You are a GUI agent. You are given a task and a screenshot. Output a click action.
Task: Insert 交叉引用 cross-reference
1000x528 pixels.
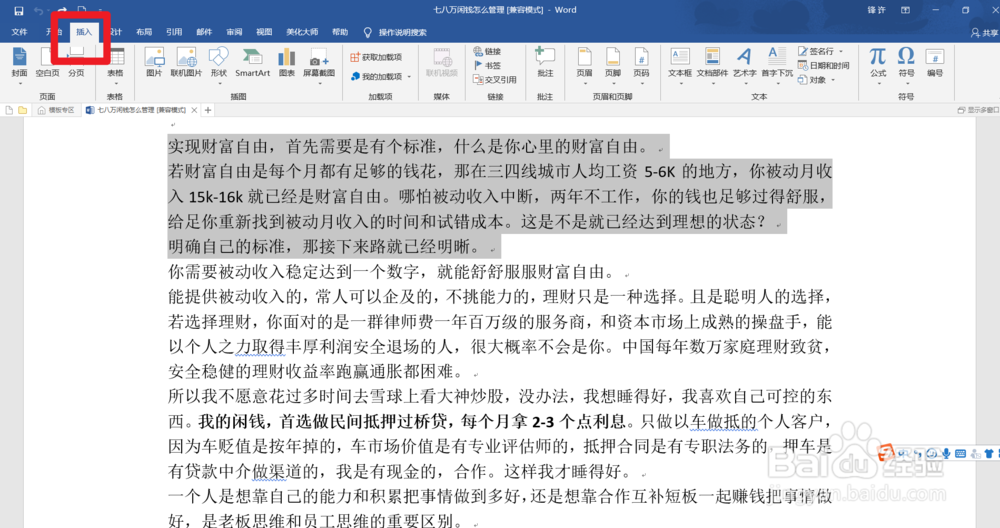495,80
